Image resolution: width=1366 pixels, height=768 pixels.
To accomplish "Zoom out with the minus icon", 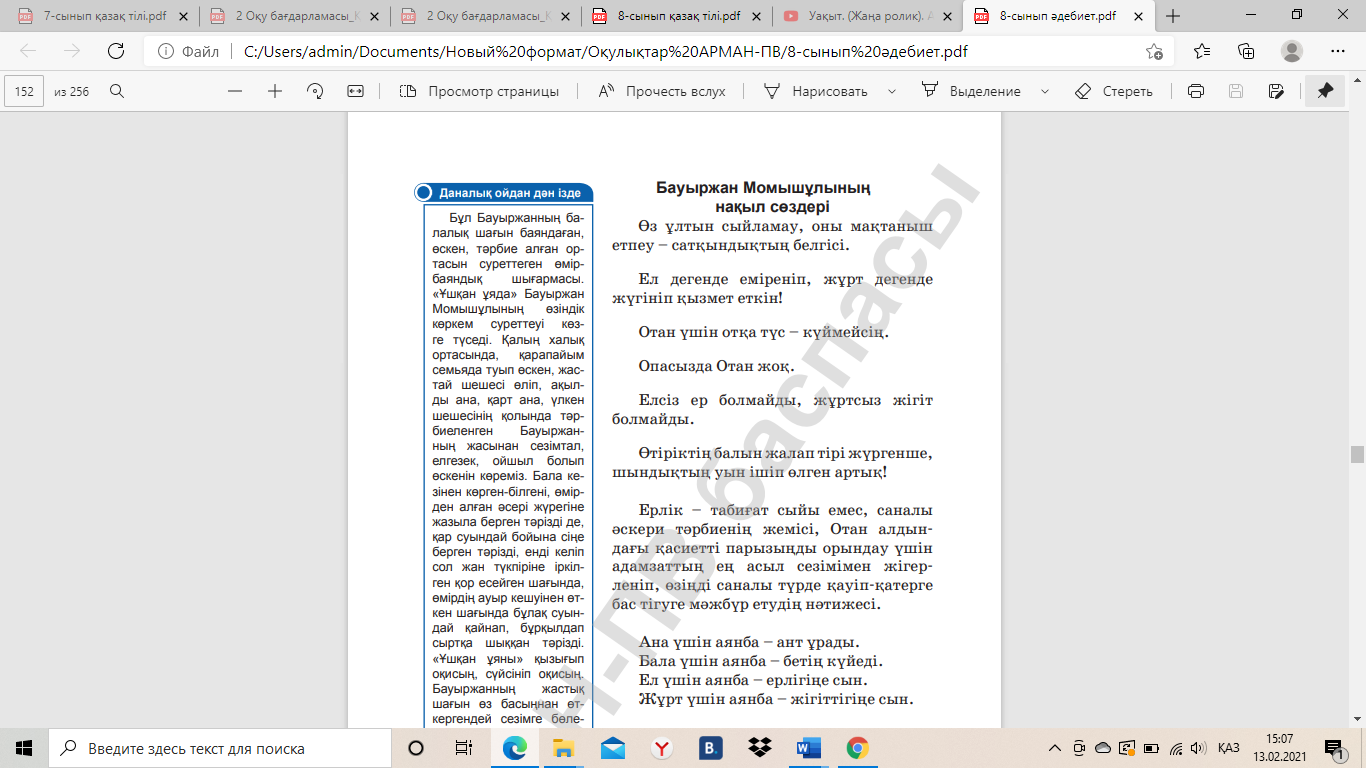I will pos(235,91).
